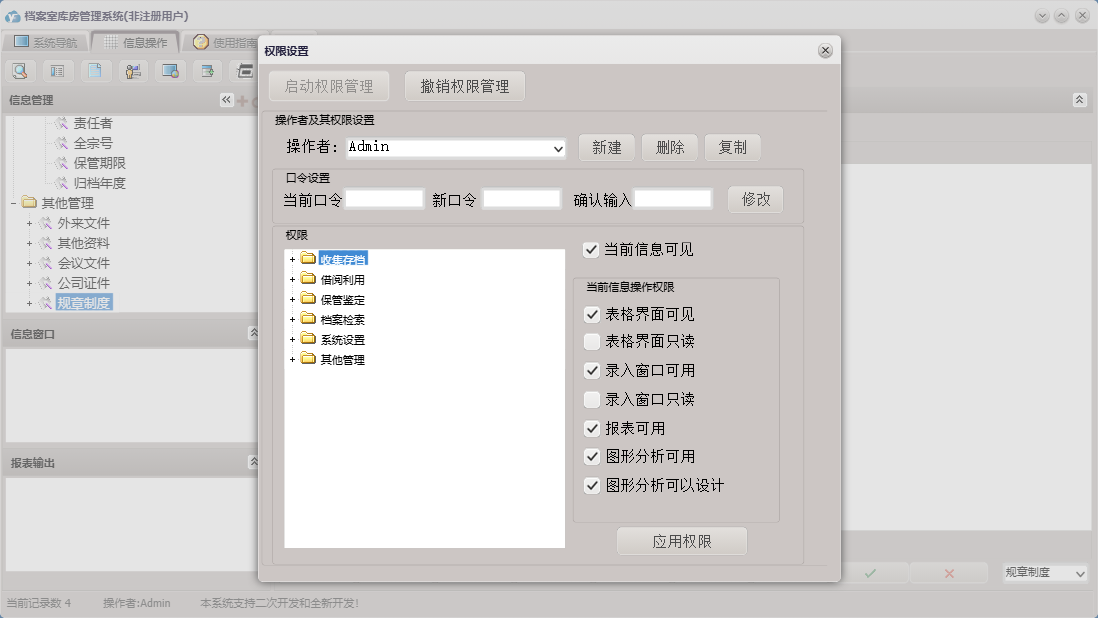Click the tool icon beside 归档年度
The height and width of the screenshot is (618, 1098).
pyautogui.click(x=62, y=183)
